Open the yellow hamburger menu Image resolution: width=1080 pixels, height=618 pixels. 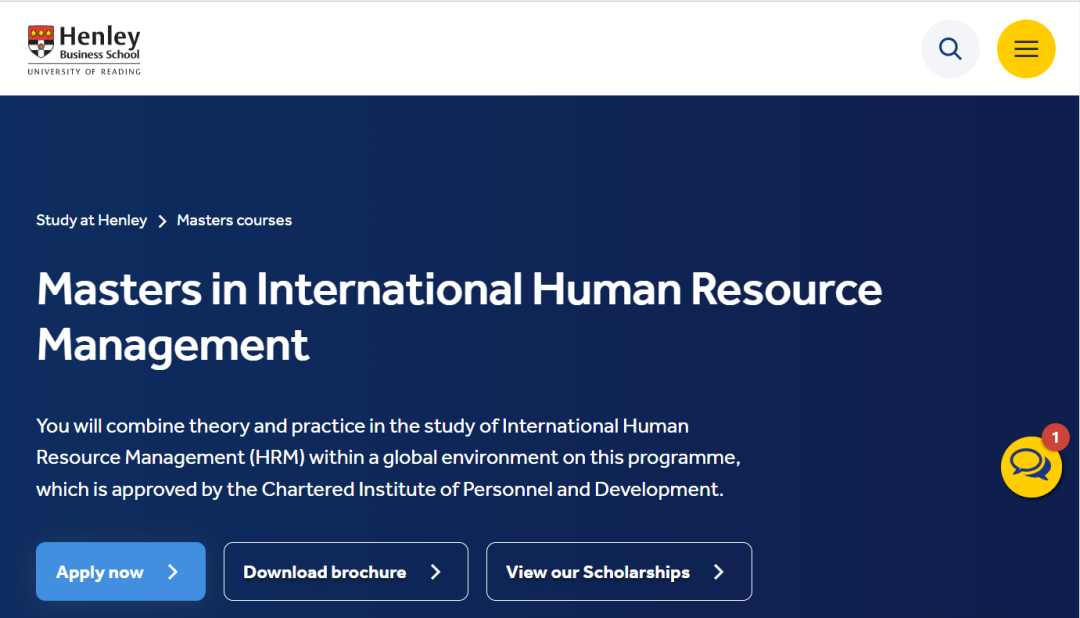(1026, 49)
